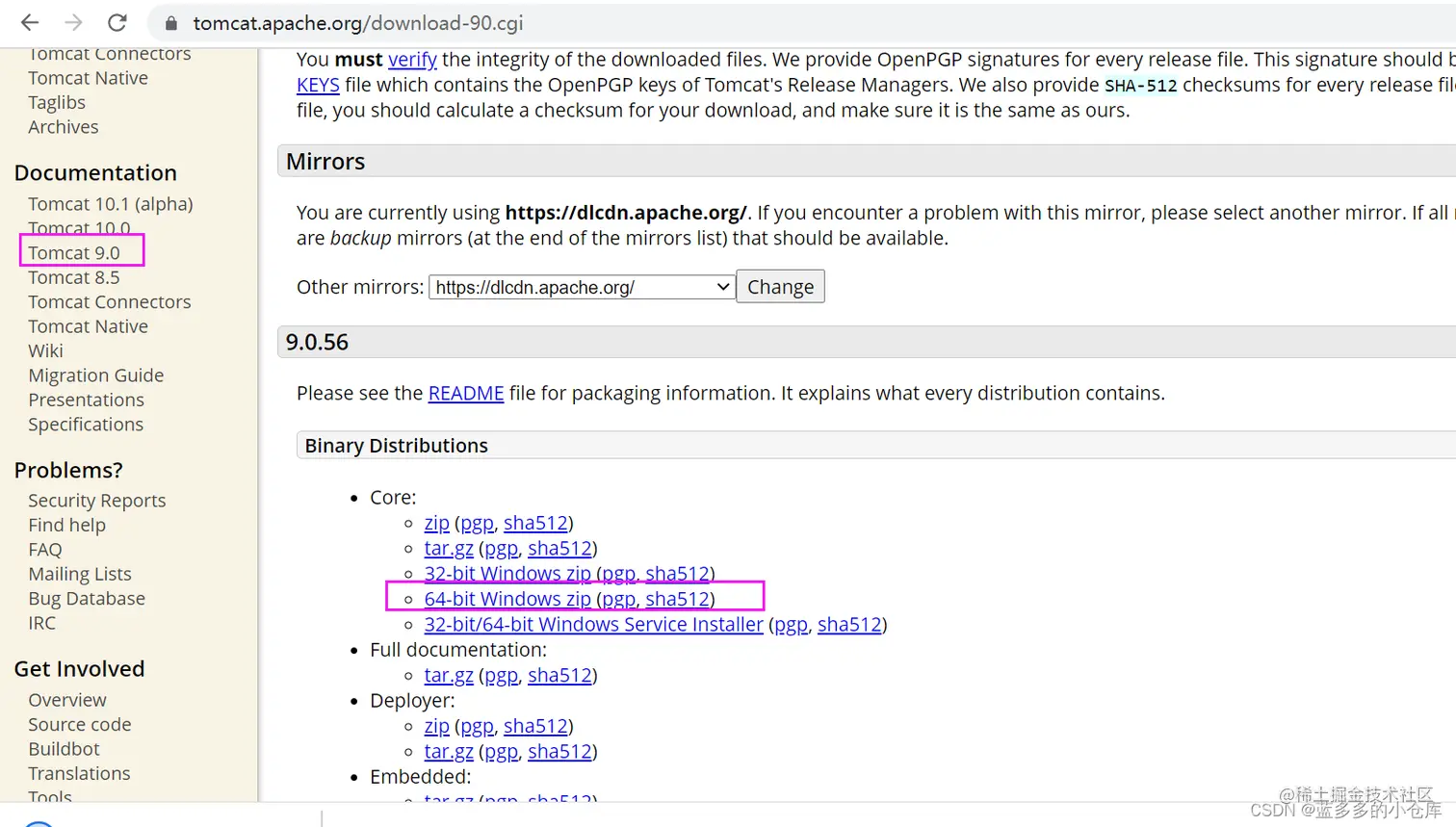1456x827 pixels.
Task: Open the Mailing Lists link
Action: point(80,574)
